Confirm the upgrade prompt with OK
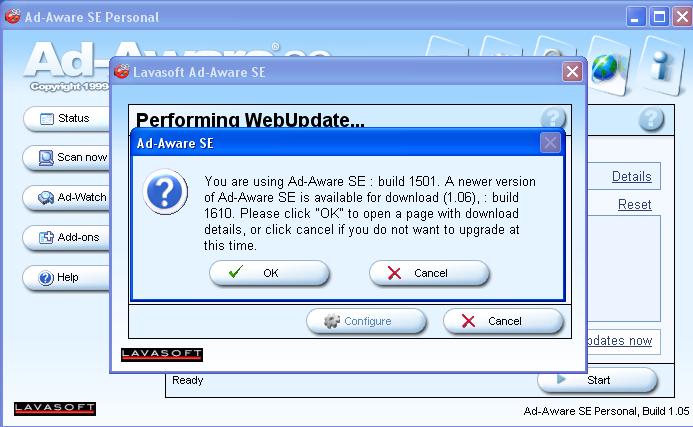The height and width of the screenshot is (427, 693). 269,273
